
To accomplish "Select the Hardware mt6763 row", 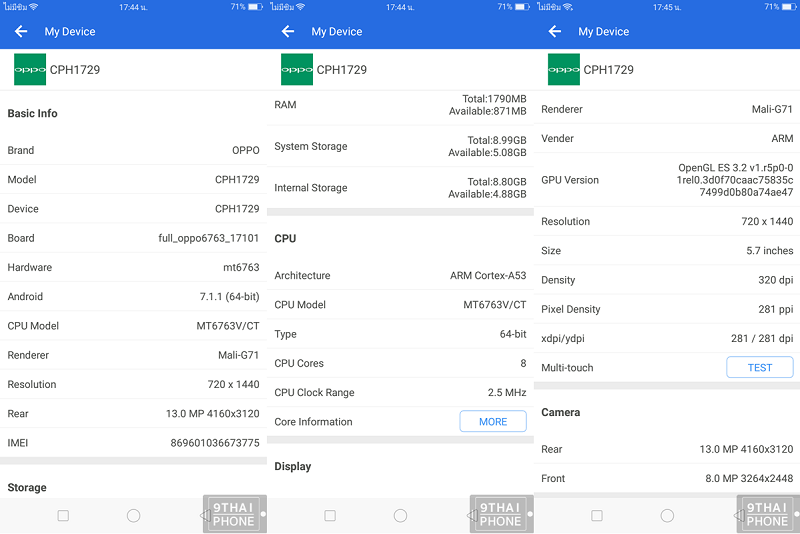I will [x=133, y=267].
